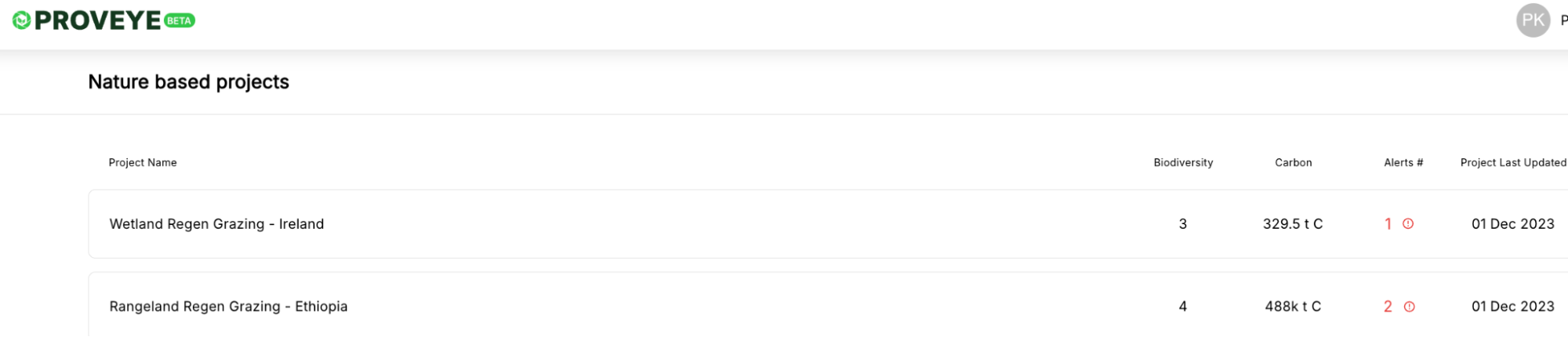Sort by Biodiversity column header

click(1183, 163)
